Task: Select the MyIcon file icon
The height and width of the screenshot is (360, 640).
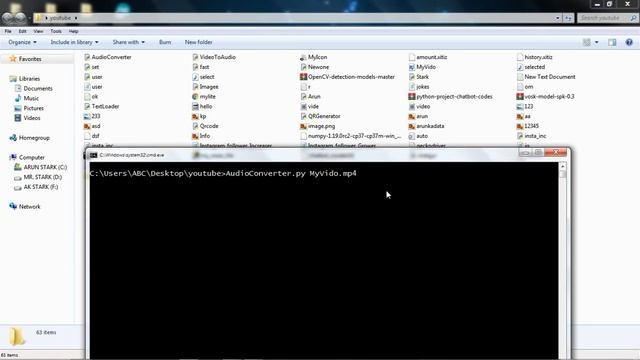Action: (x=303, y=57)
